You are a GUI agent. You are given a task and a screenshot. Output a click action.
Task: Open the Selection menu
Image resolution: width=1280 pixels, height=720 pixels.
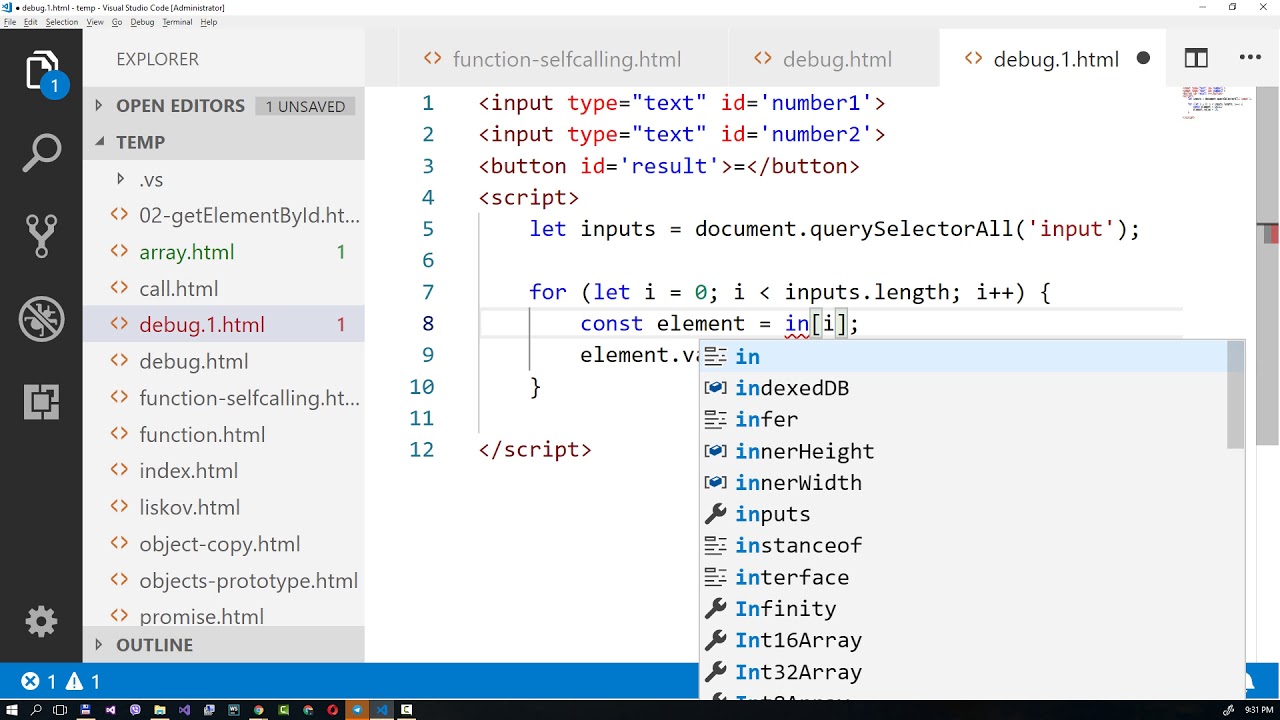62,22
